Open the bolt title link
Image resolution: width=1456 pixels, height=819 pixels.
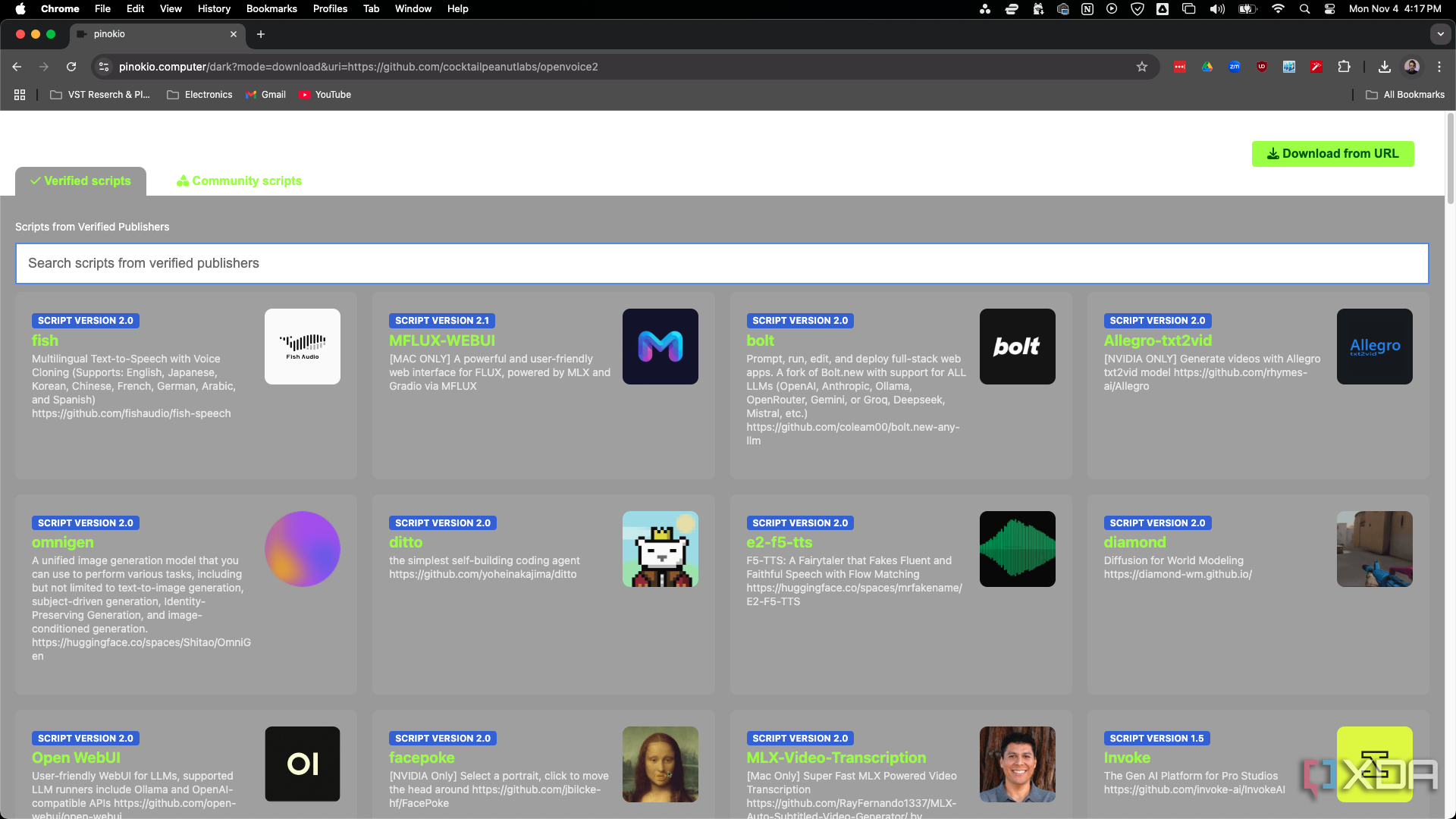760,341
